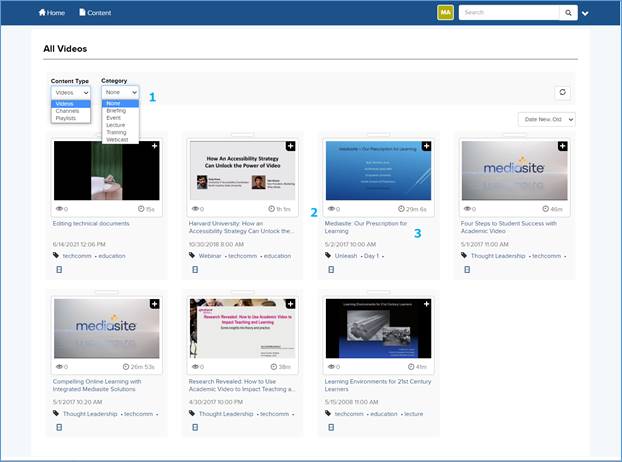Click film icon under Harvard University video
This screenshot has height=462, width=622.
pyautogui.click(x=195, y=270)
